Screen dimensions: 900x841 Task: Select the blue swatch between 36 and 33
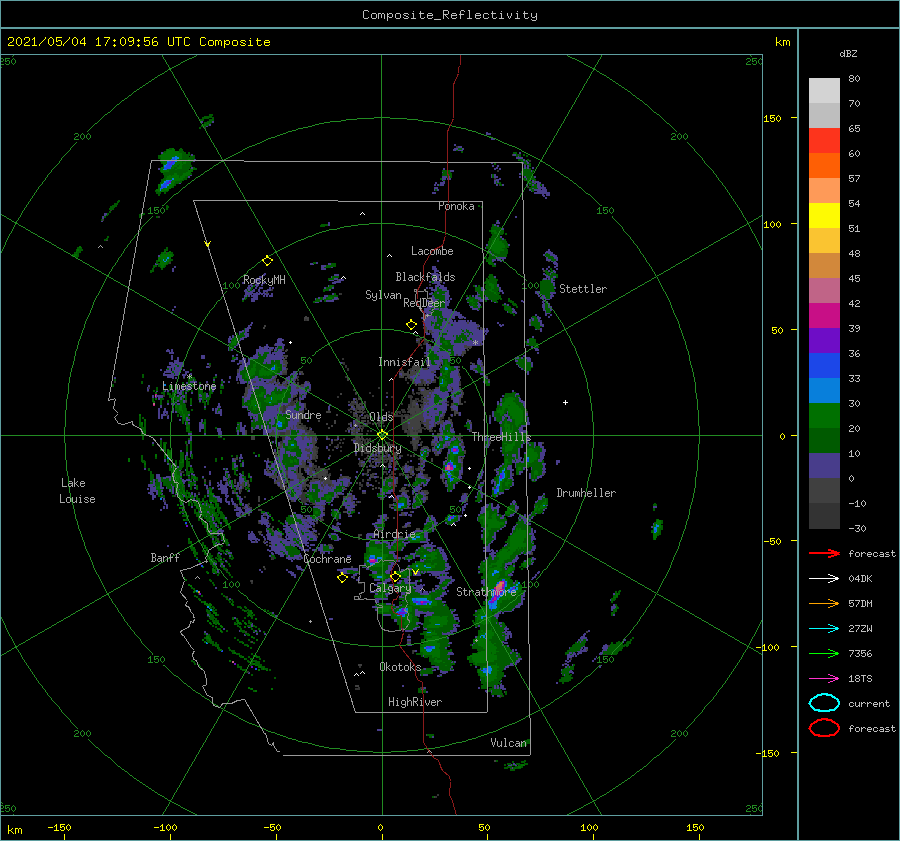824,365
